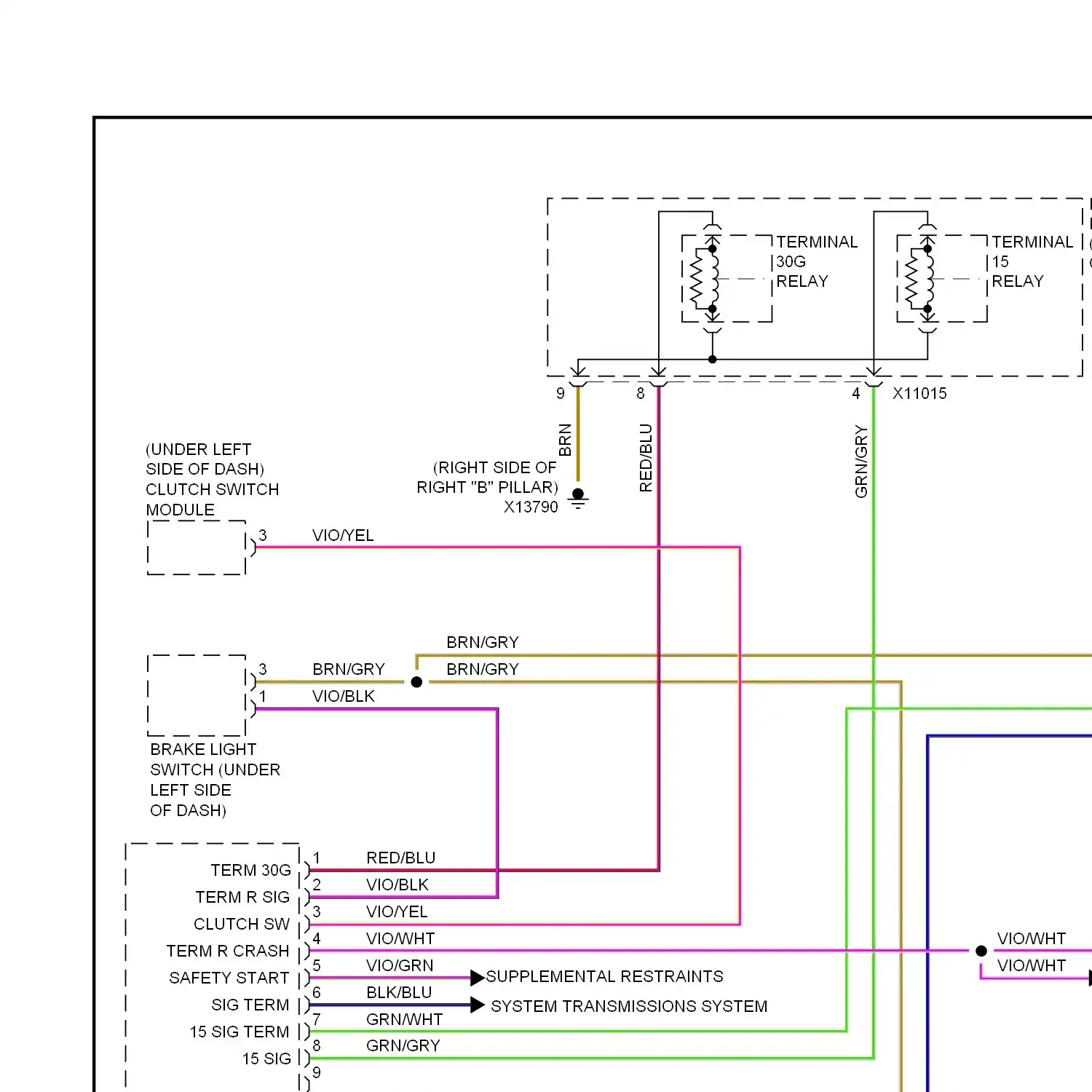This screenshot has width=1092, height=1092.
Task: Click VIO/YEL label on the CLUTCH SW row
Action: coord(397,911)
